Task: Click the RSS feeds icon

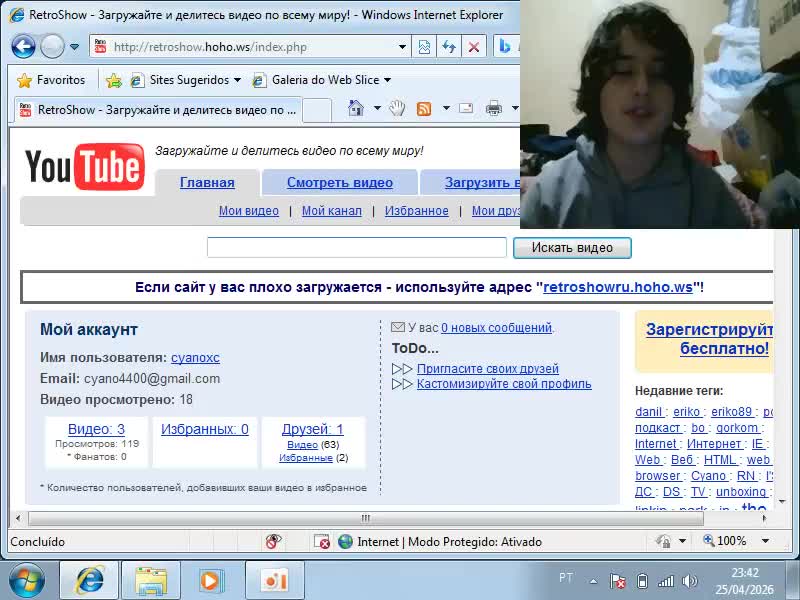Action: 424,109
